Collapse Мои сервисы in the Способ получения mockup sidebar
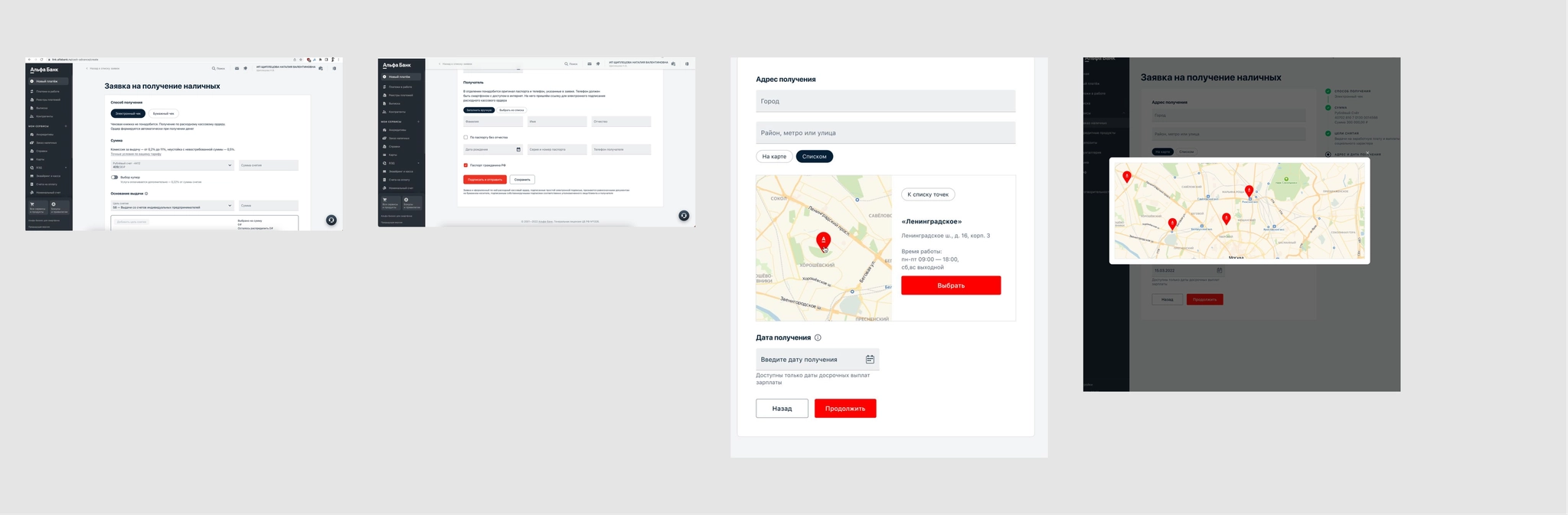Viewport: 1568px width, 515px height. [66, 126]
